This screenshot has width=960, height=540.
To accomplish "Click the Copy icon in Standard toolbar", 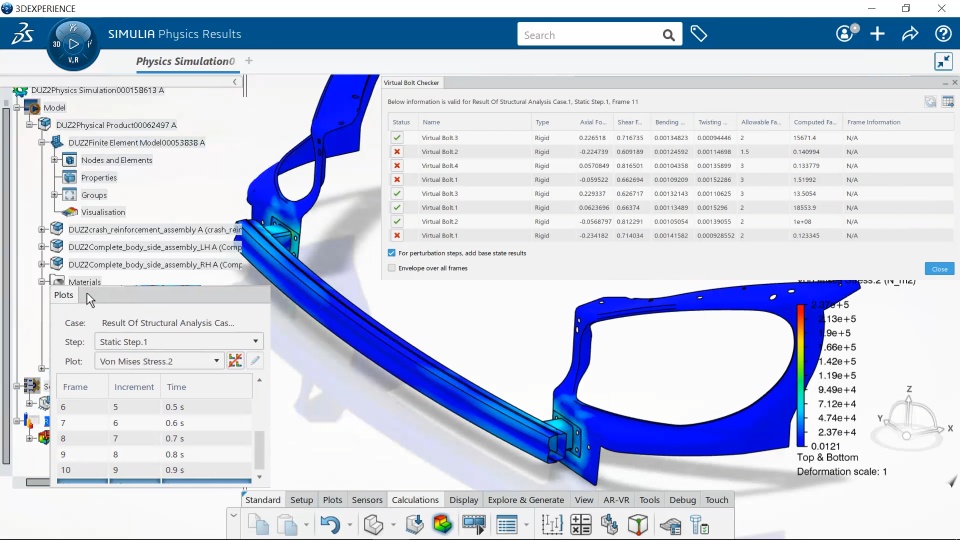I will tap(258, 525).
